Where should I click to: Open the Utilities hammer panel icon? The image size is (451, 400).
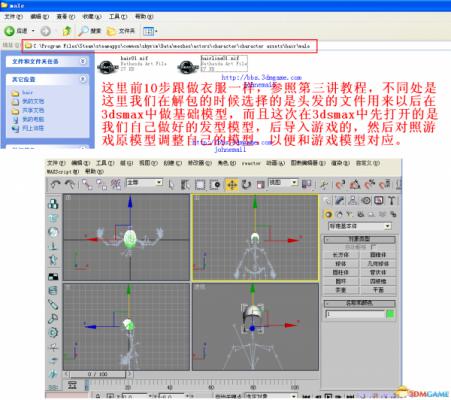click(x=391, y=200)
